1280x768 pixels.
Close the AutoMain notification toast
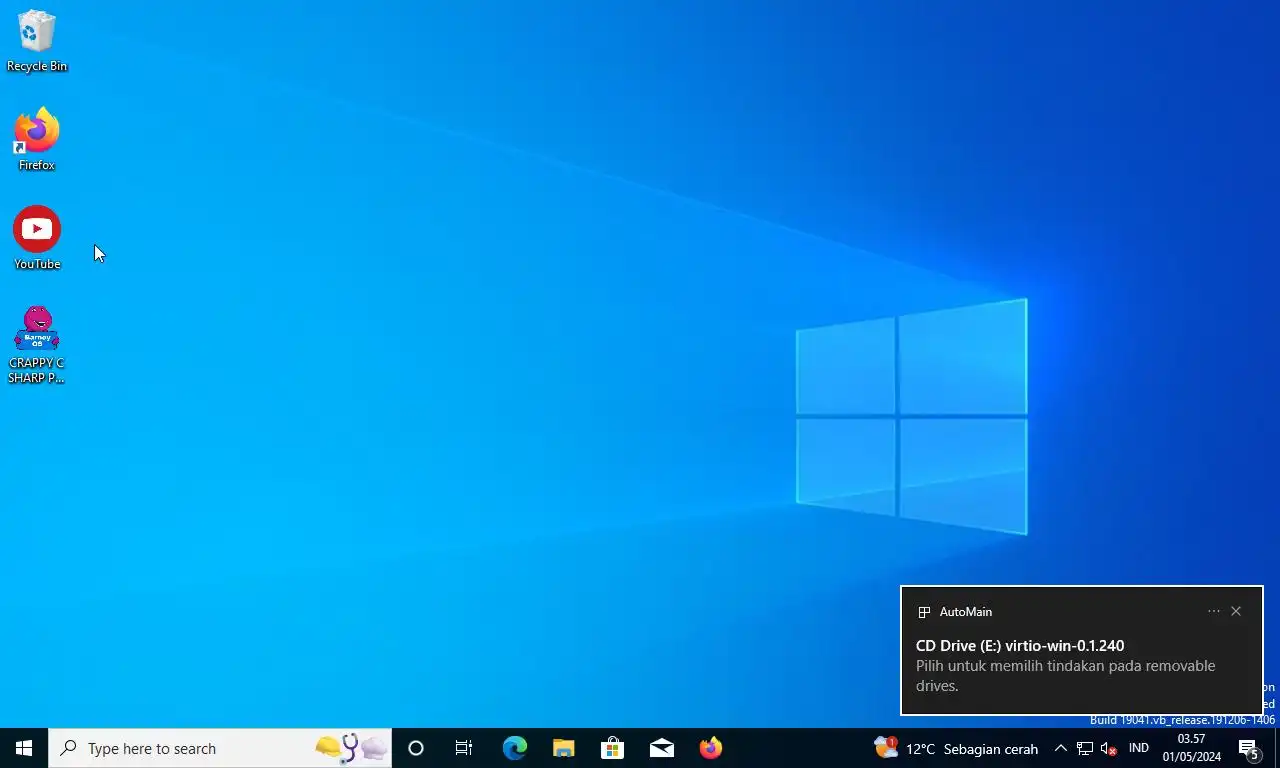(1236, 611)
